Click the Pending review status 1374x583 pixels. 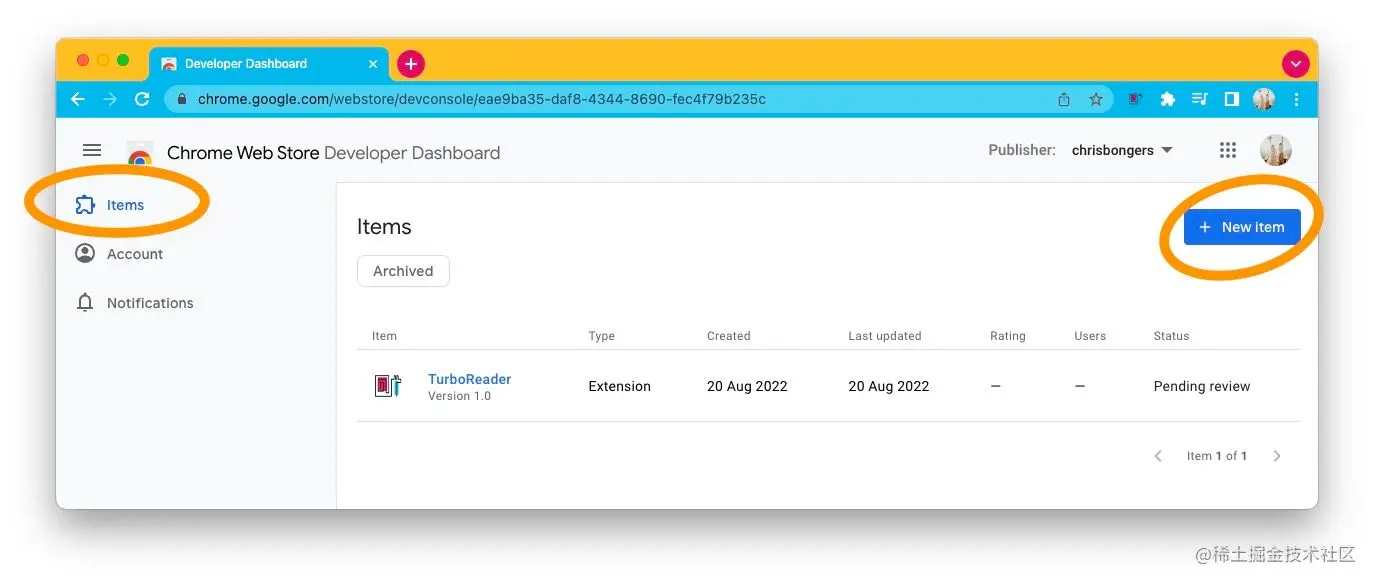coord(1202,386)
